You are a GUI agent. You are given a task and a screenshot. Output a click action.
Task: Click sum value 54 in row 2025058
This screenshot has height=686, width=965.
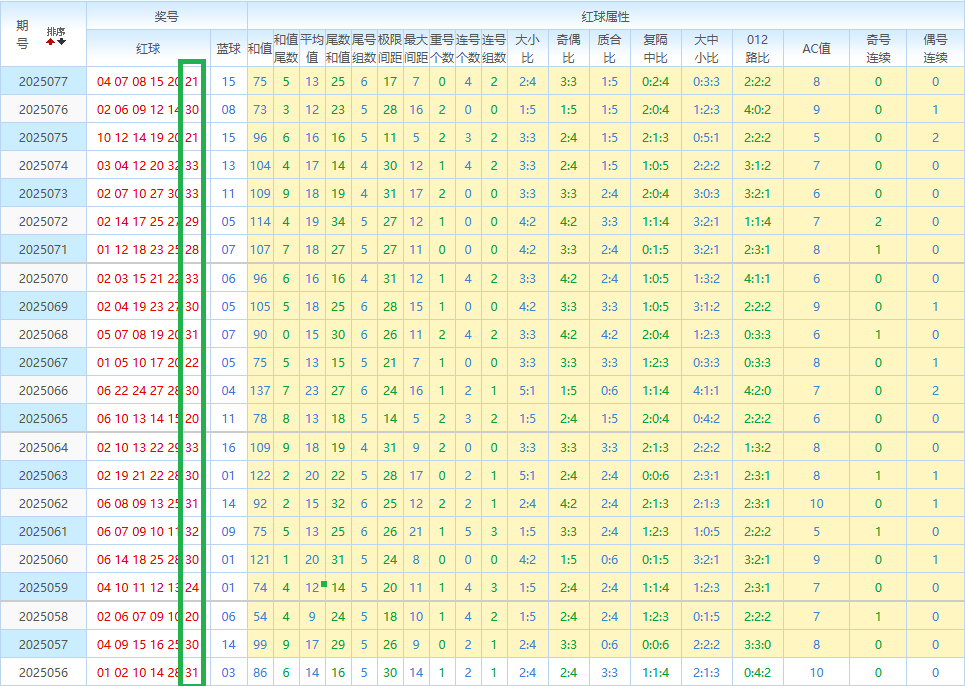point(260,616)
